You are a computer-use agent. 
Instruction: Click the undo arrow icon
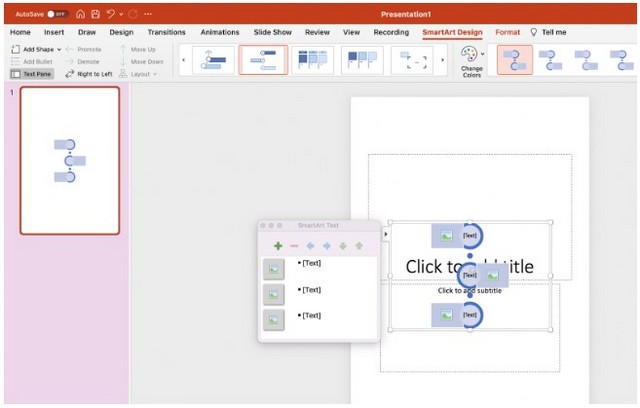[x=110, y=15]
